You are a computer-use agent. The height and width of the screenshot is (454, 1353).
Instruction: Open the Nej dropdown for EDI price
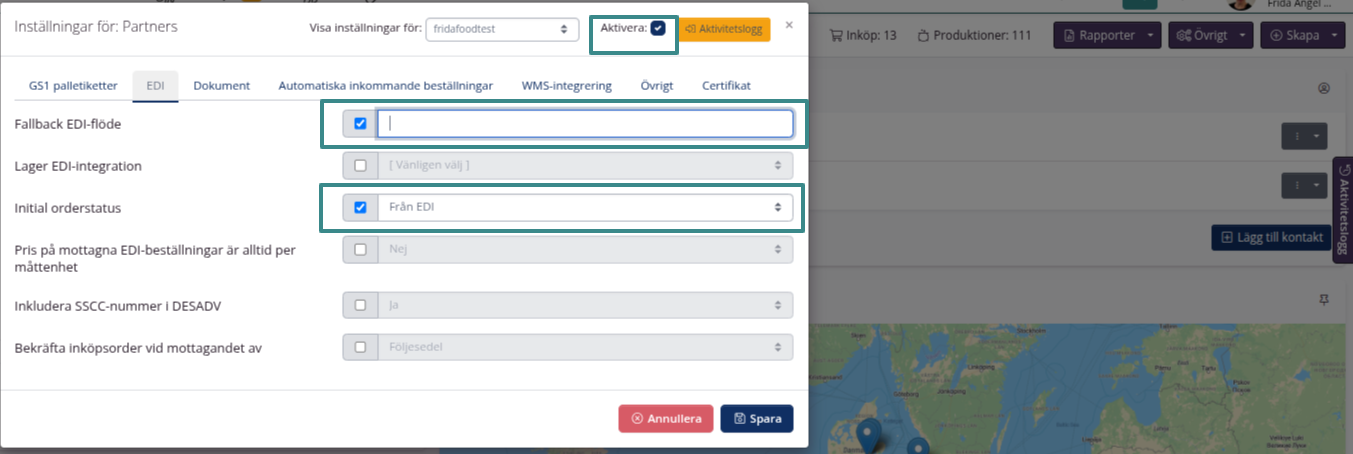coord(585,250)
